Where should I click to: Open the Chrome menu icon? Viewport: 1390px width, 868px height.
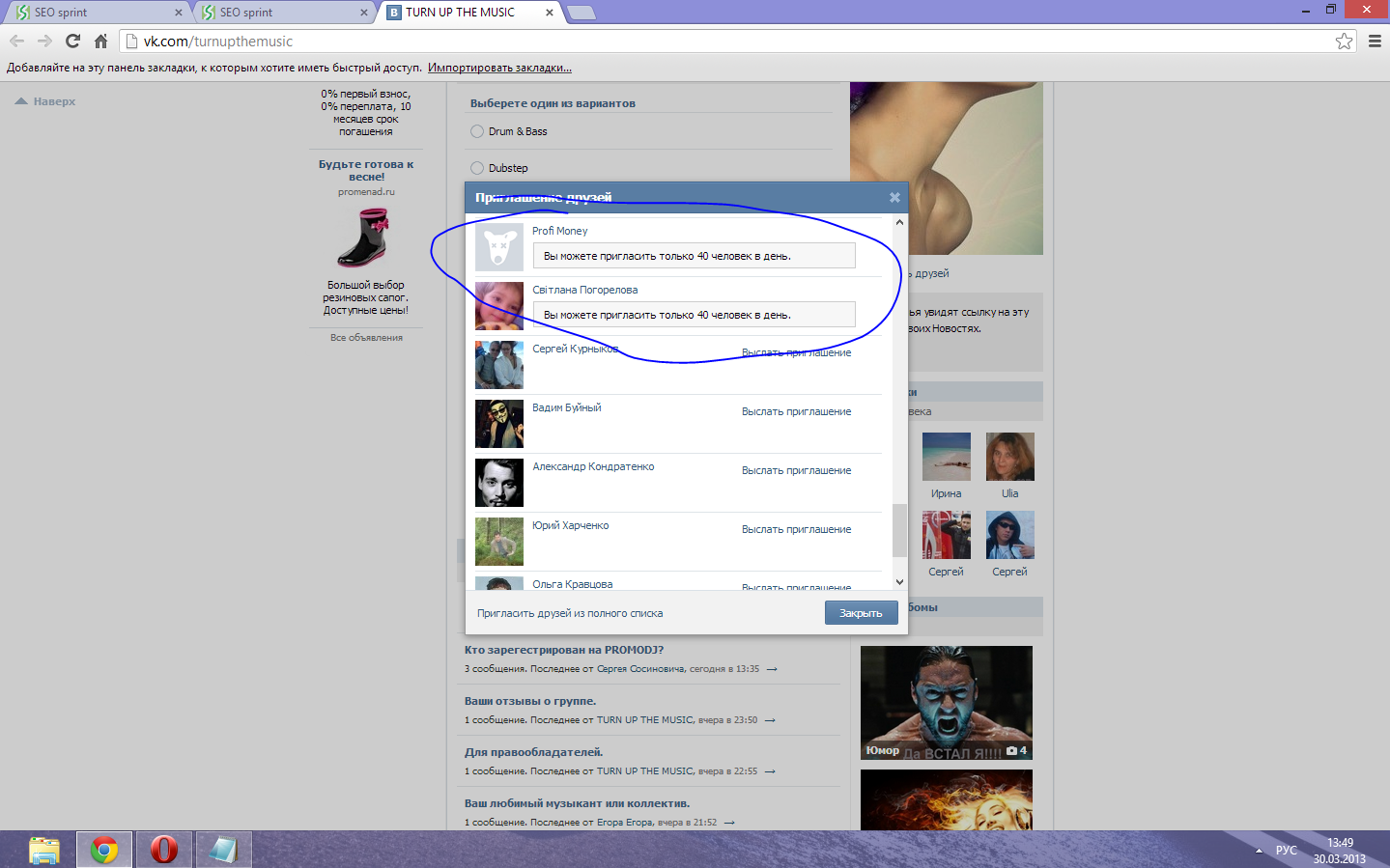coord(1375,41)
